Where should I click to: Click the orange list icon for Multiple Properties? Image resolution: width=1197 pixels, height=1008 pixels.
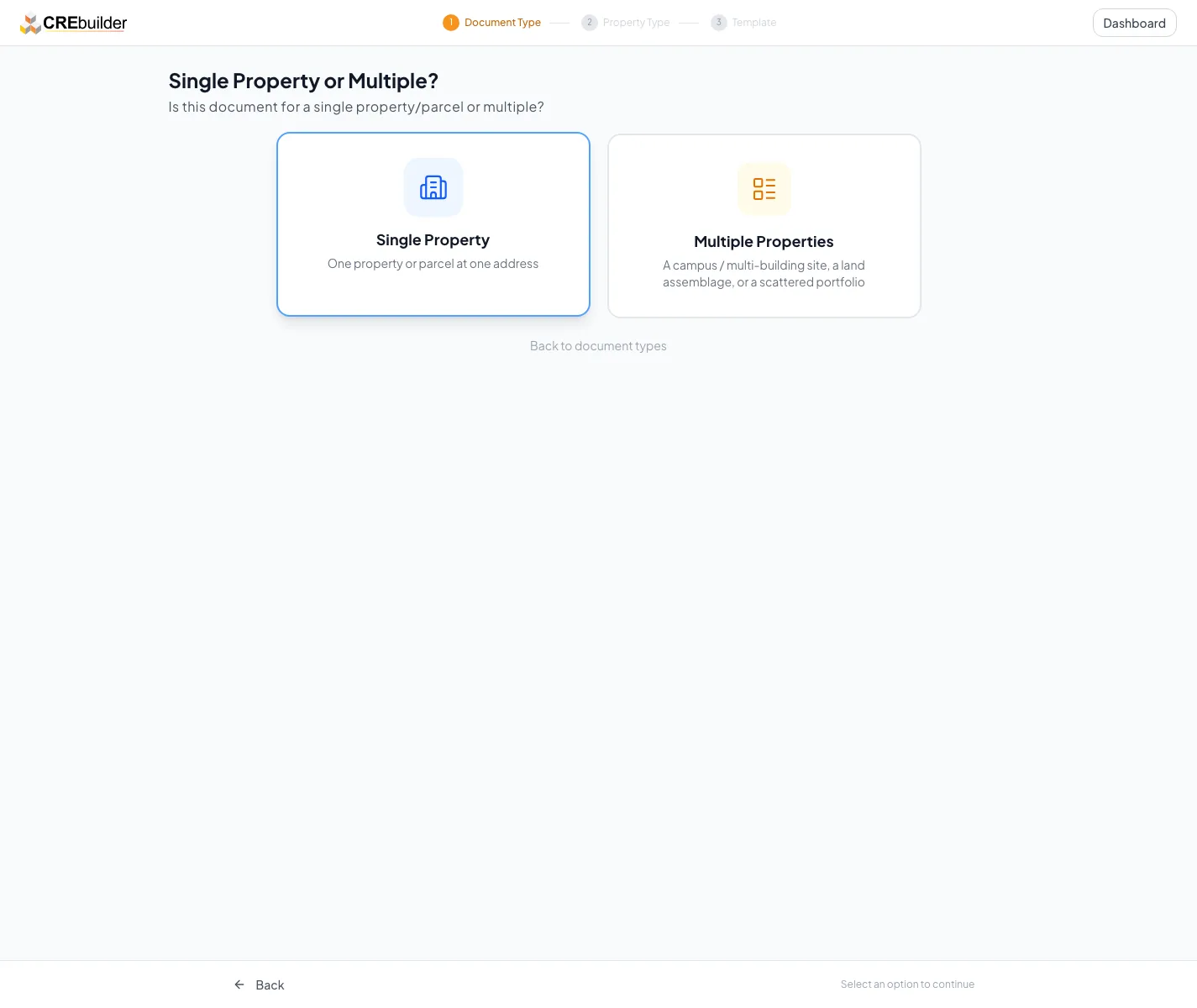point(764,189)
